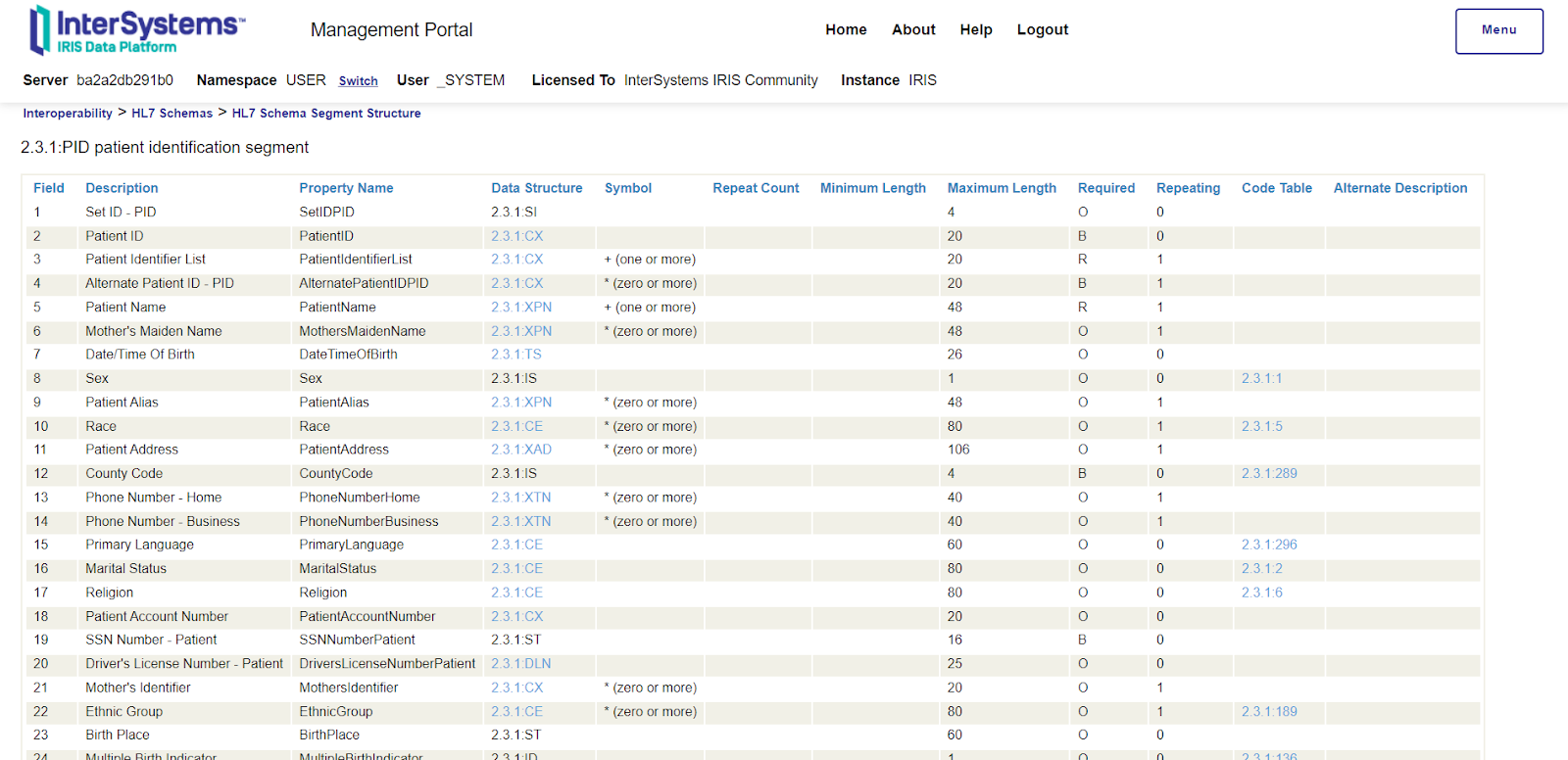1568x760 pixels.
Task: Click the Required column header
Action: pyautogui.click(x=1106, y=188)
